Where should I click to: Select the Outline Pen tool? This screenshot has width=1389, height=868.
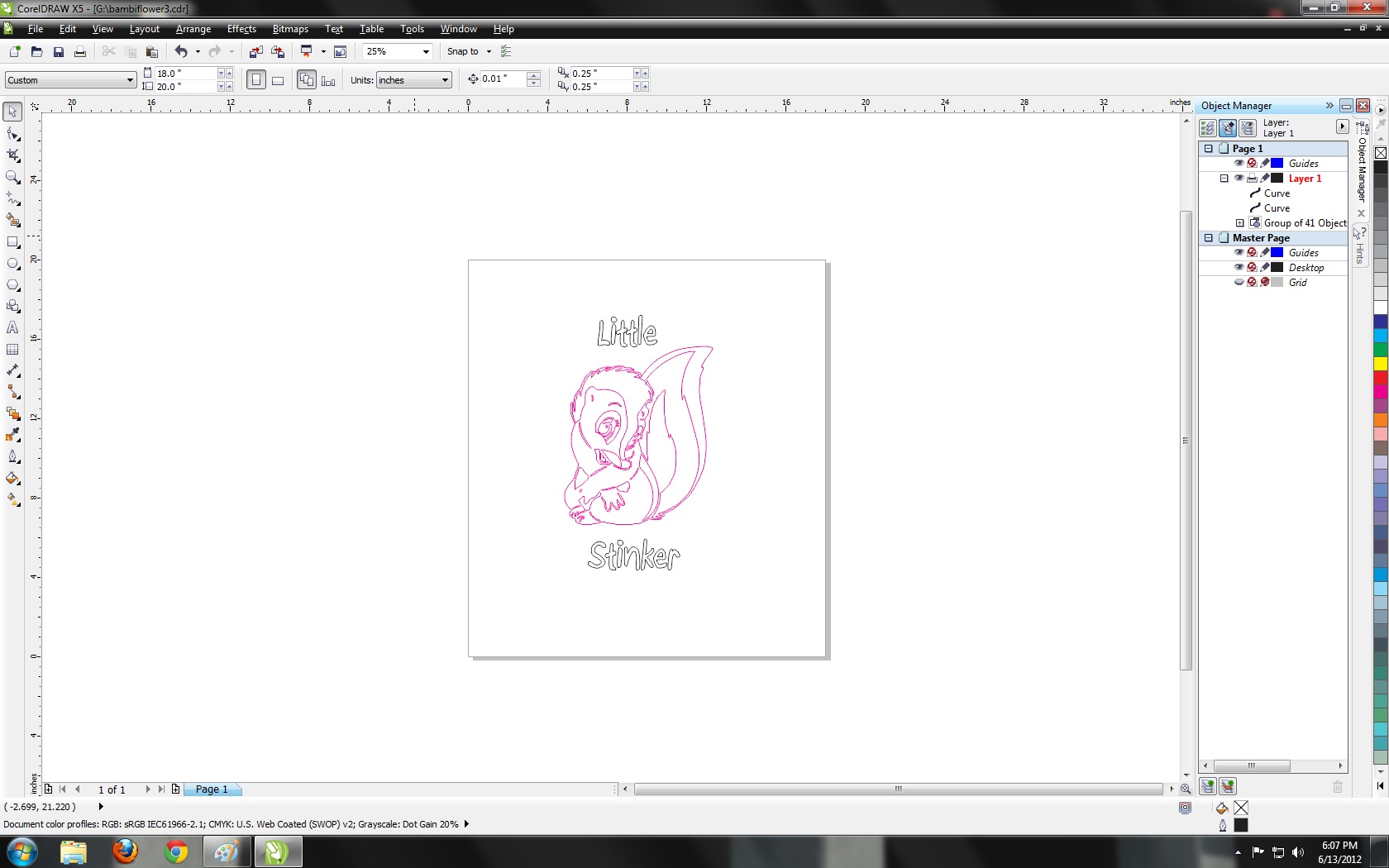tap(13, 457)
